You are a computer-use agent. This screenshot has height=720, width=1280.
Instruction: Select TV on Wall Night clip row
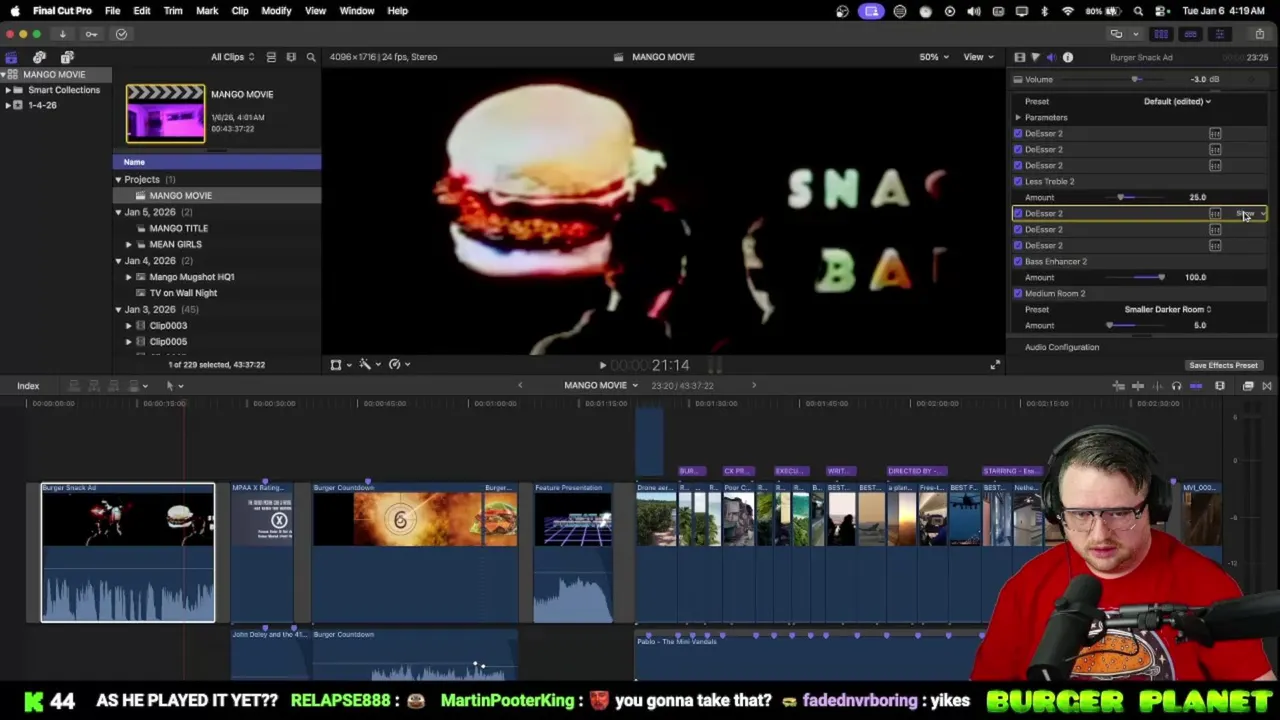[x=216, y=293]
